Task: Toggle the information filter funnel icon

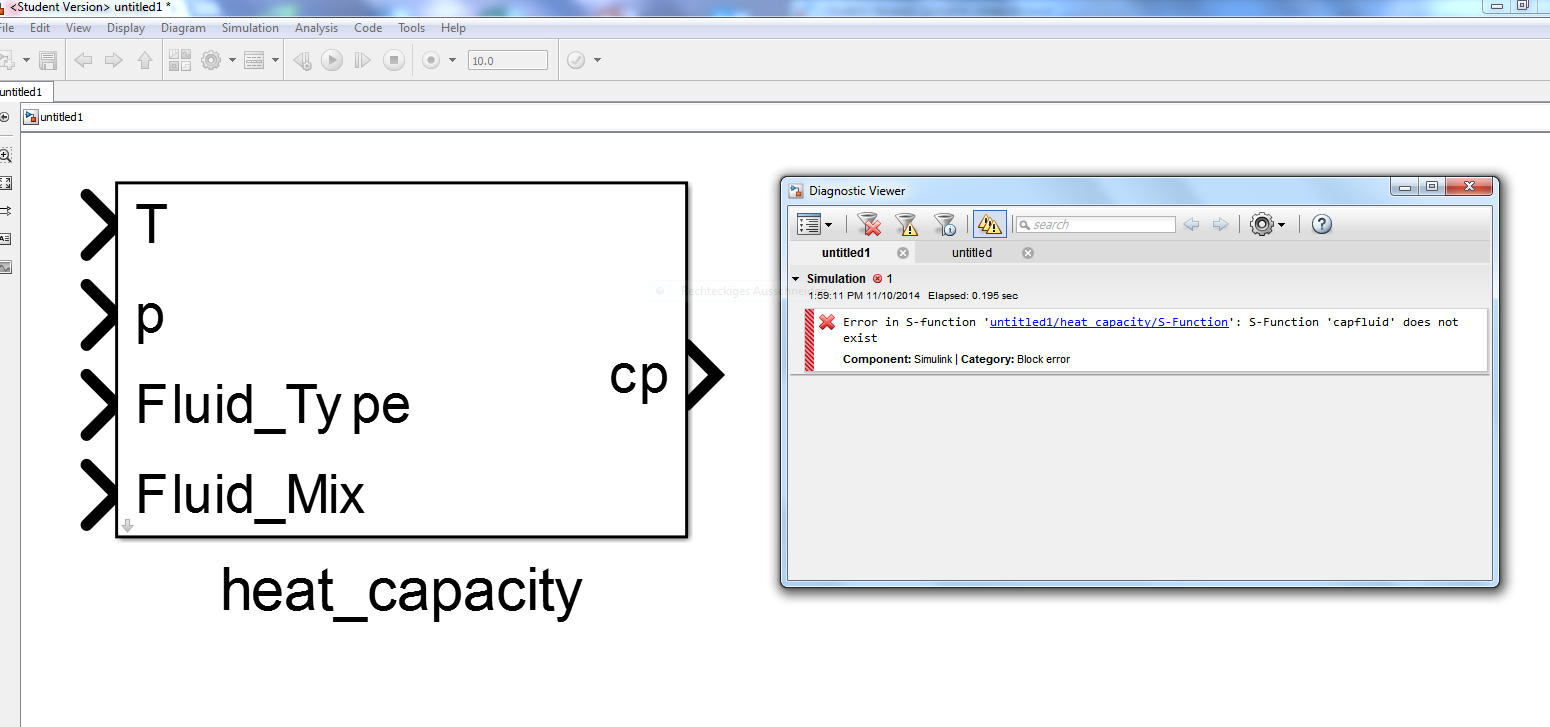Action: point(944,224)
